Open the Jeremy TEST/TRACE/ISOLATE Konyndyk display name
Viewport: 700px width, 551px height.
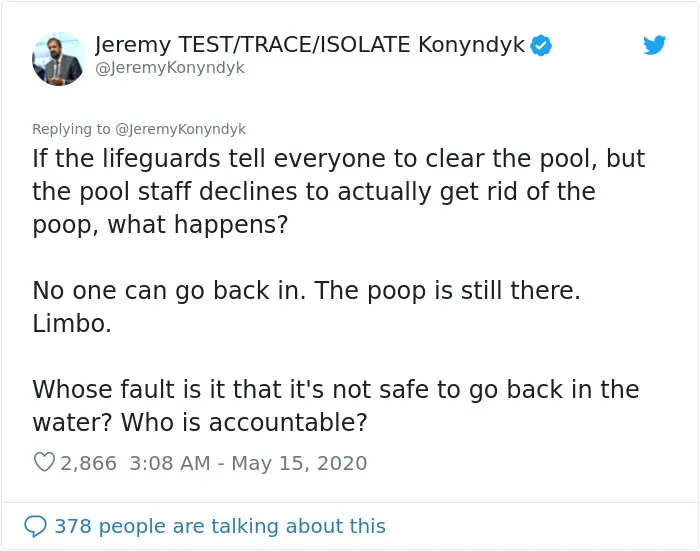pos(310,44)
